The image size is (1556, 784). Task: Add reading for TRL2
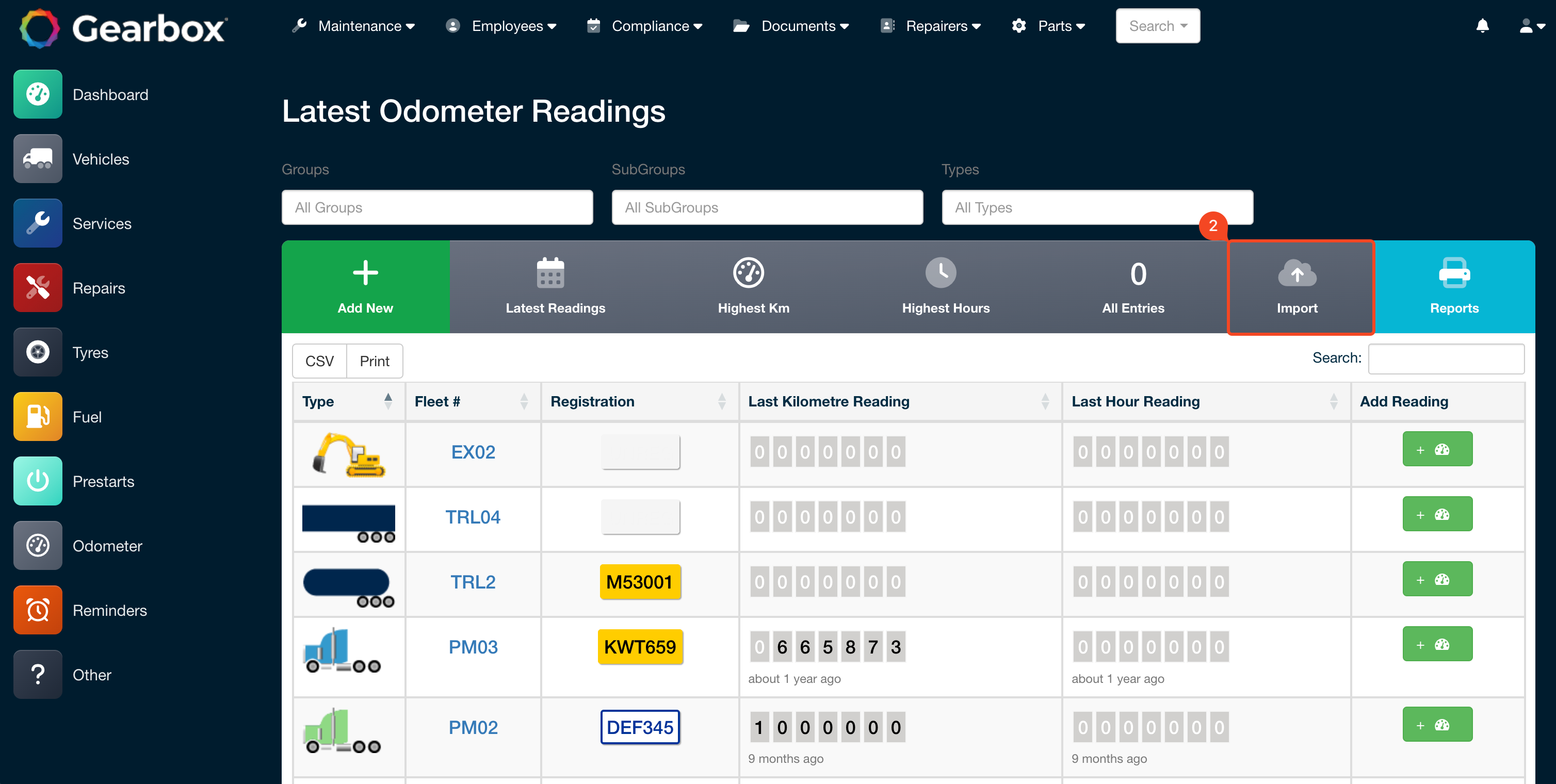(1437, 579)
